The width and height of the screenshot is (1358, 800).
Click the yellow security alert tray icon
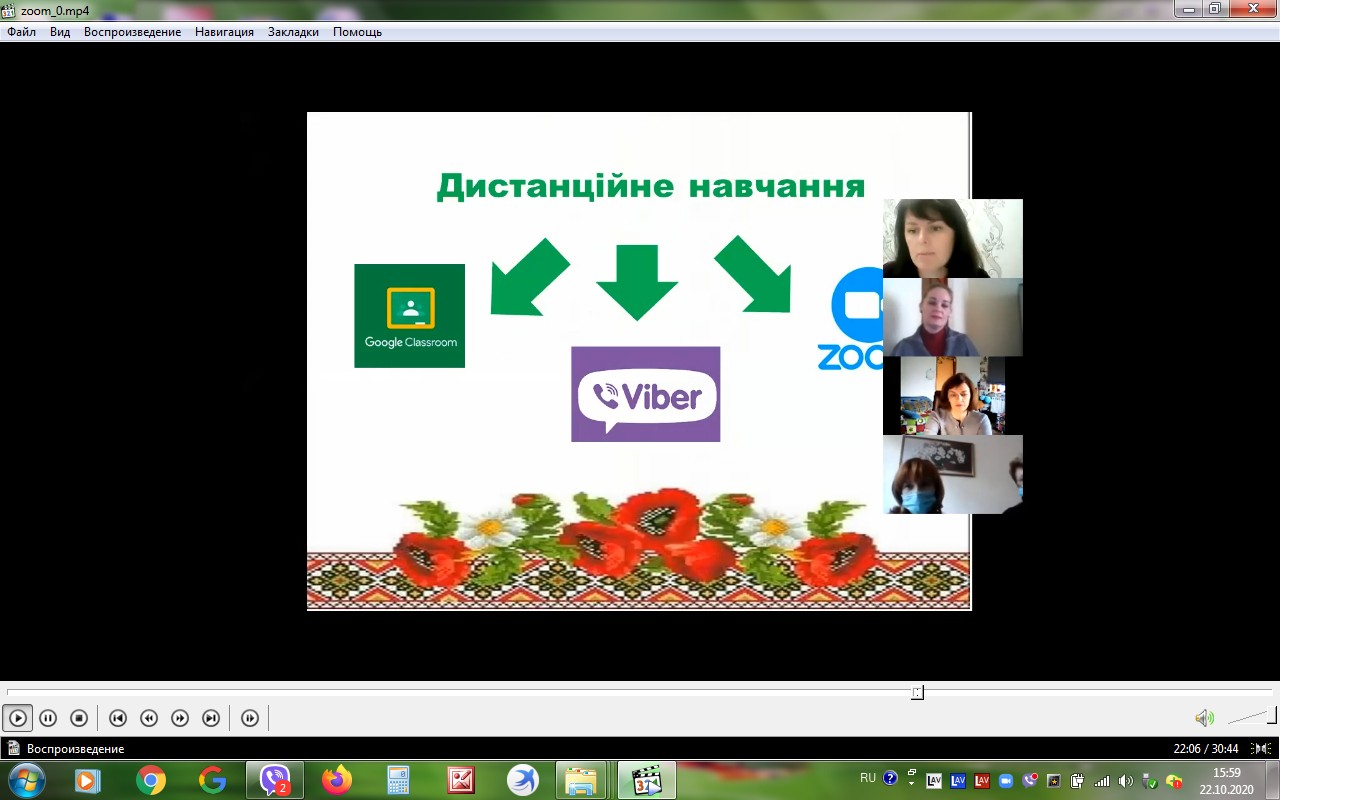pos(1174,781)
